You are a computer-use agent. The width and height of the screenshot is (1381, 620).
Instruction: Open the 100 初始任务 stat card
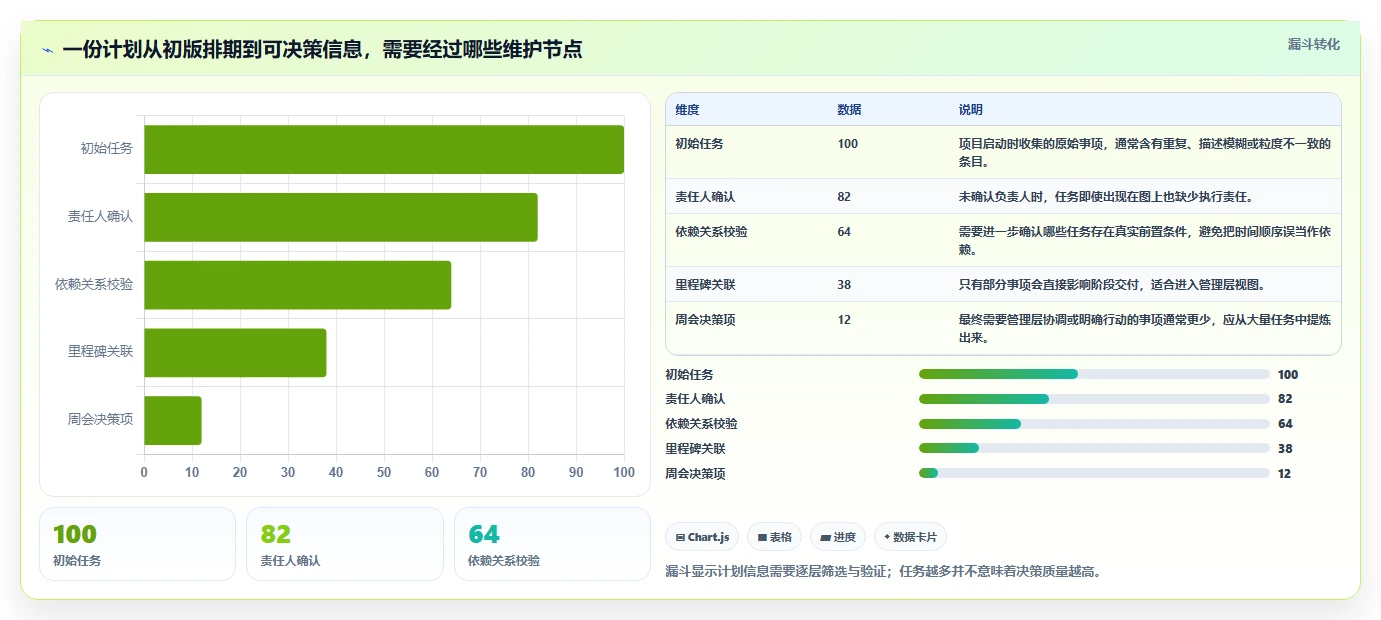point(137,544)
